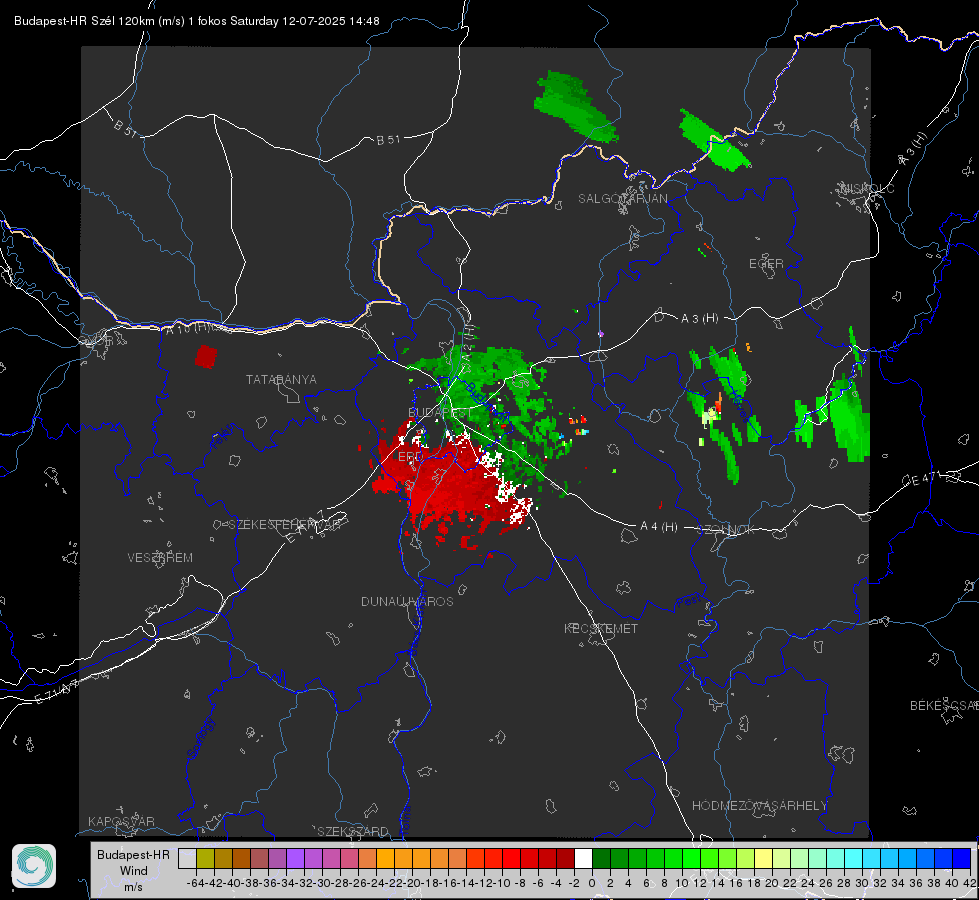Click the BUDAPEST city label
Screen dimensions: 979x900
(x=440, y=413)
